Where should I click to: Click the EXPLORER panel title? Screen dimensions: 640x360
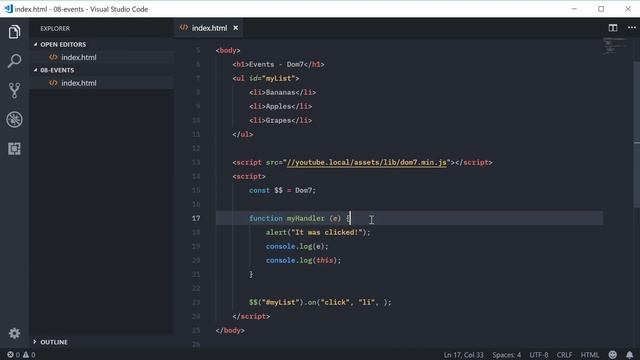(55, 28)
